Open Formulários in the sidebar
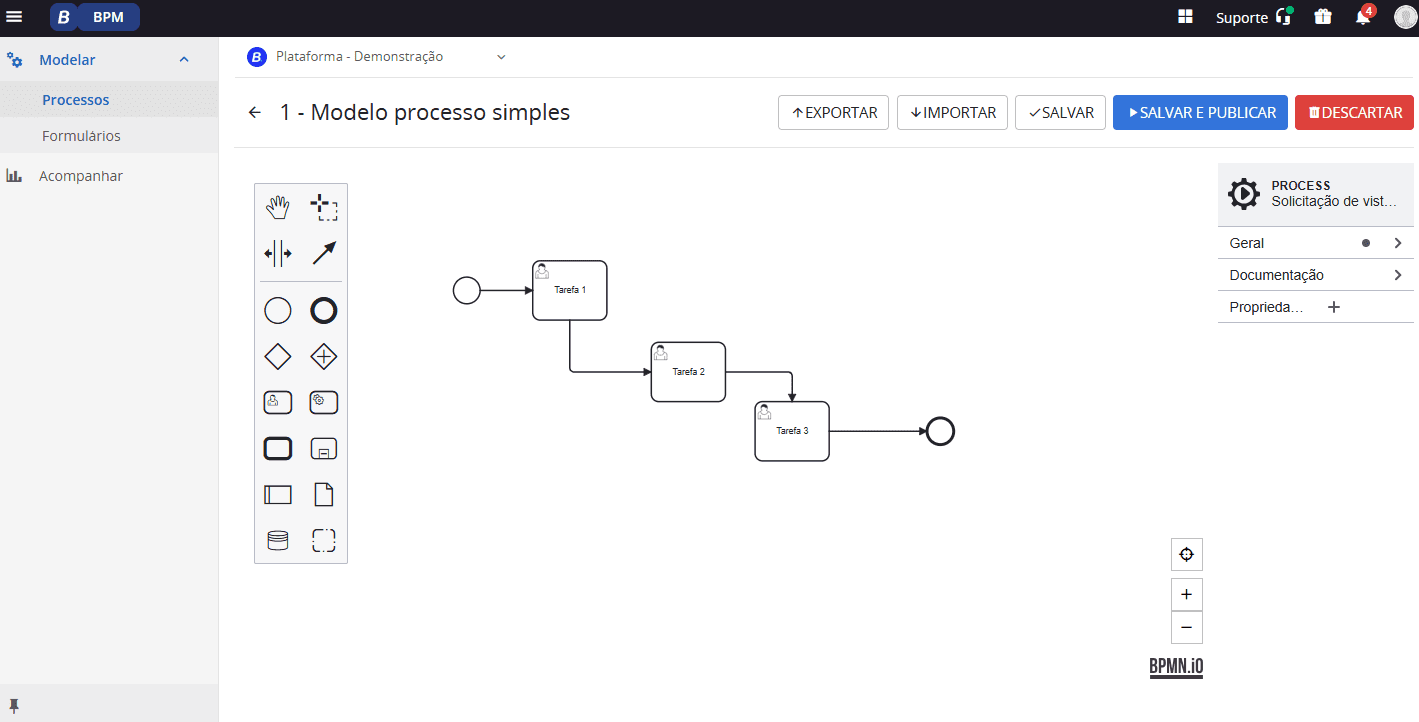 (81, 136)
